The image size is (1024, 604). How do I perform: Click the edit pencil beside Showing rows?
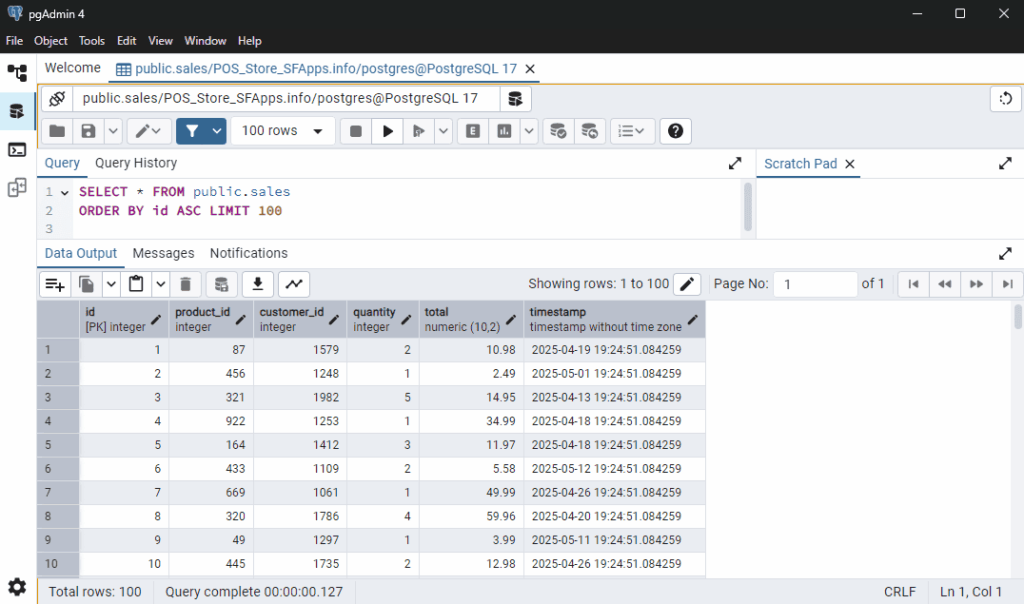[687, 284]
